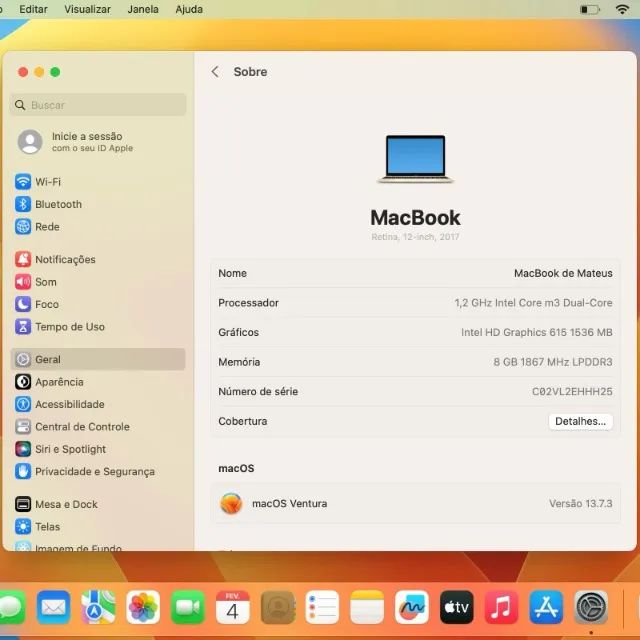The image size is (640, 640).
Task: Open Notes in the Dock
Action: coord(367,607)
